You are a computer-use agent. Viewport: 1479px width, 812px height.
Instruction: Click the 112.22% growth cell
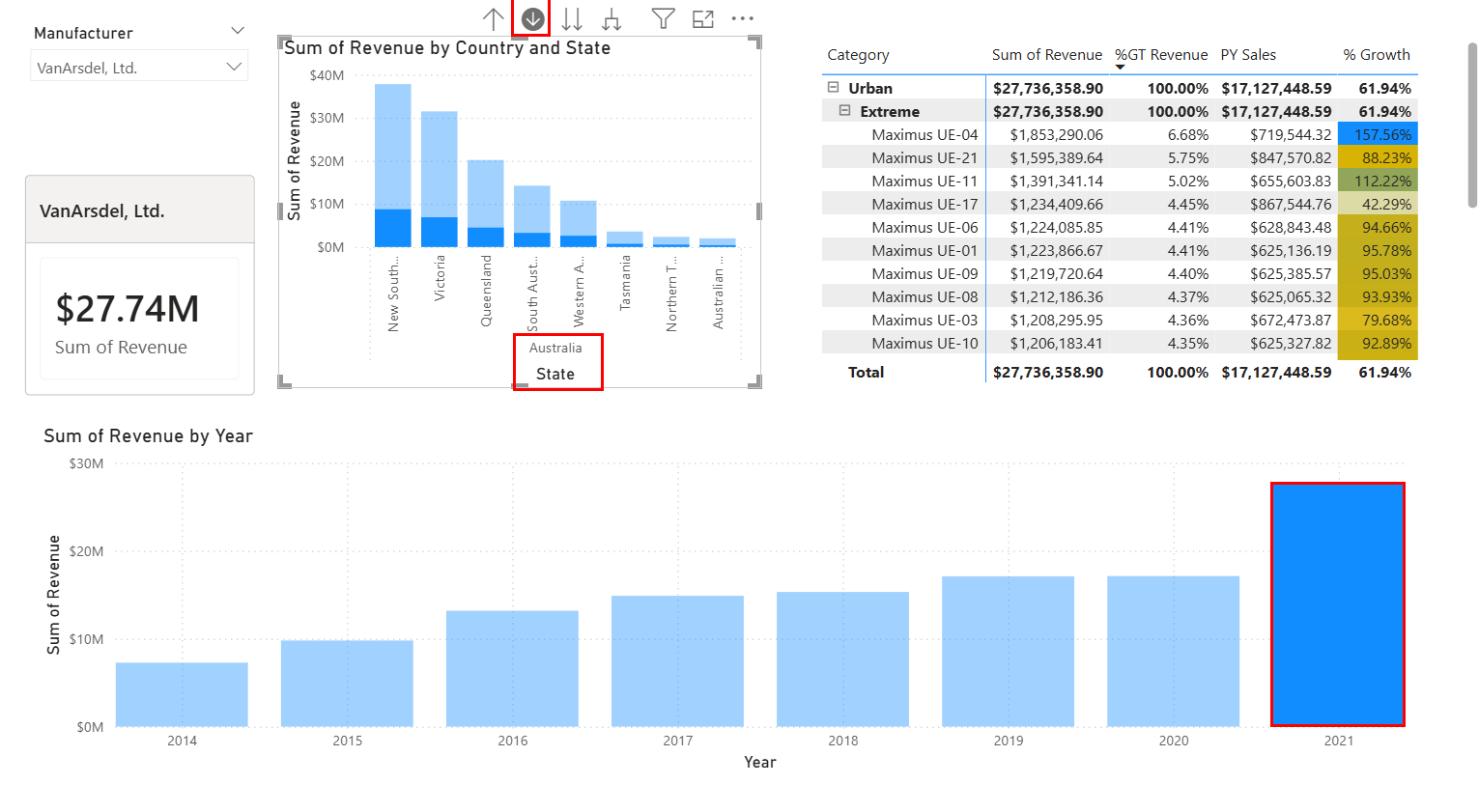1378,181
